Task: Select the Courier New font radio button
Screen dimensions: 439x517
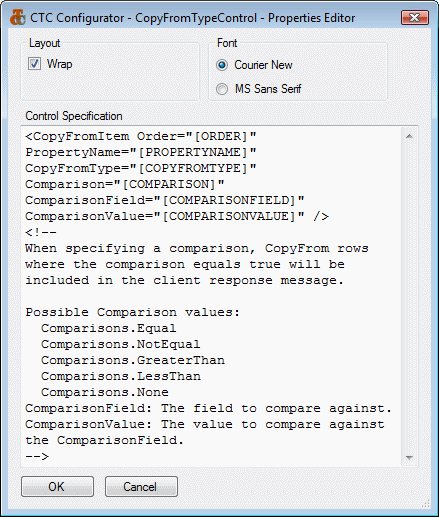Action: click(x=222, y=65)
